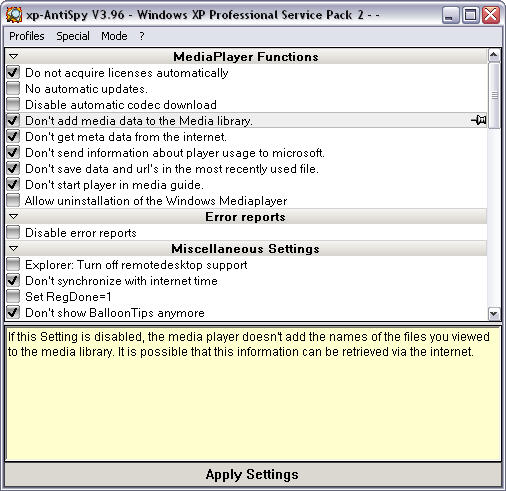Uncheck 'Don't save data and url's' checkbox

click(13, 168)
